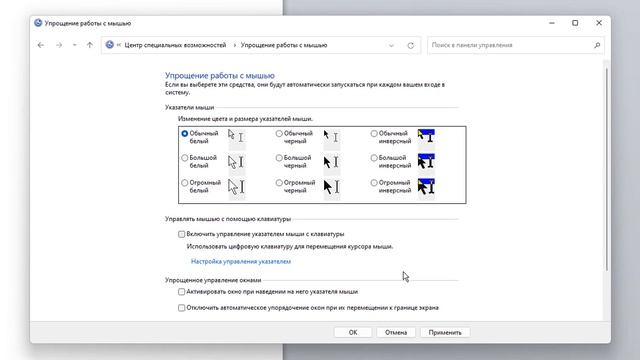The height and width of the screenshot is (360, 640).
Task: Go up one level with the up arrow
Action: [x=90, y=45]
